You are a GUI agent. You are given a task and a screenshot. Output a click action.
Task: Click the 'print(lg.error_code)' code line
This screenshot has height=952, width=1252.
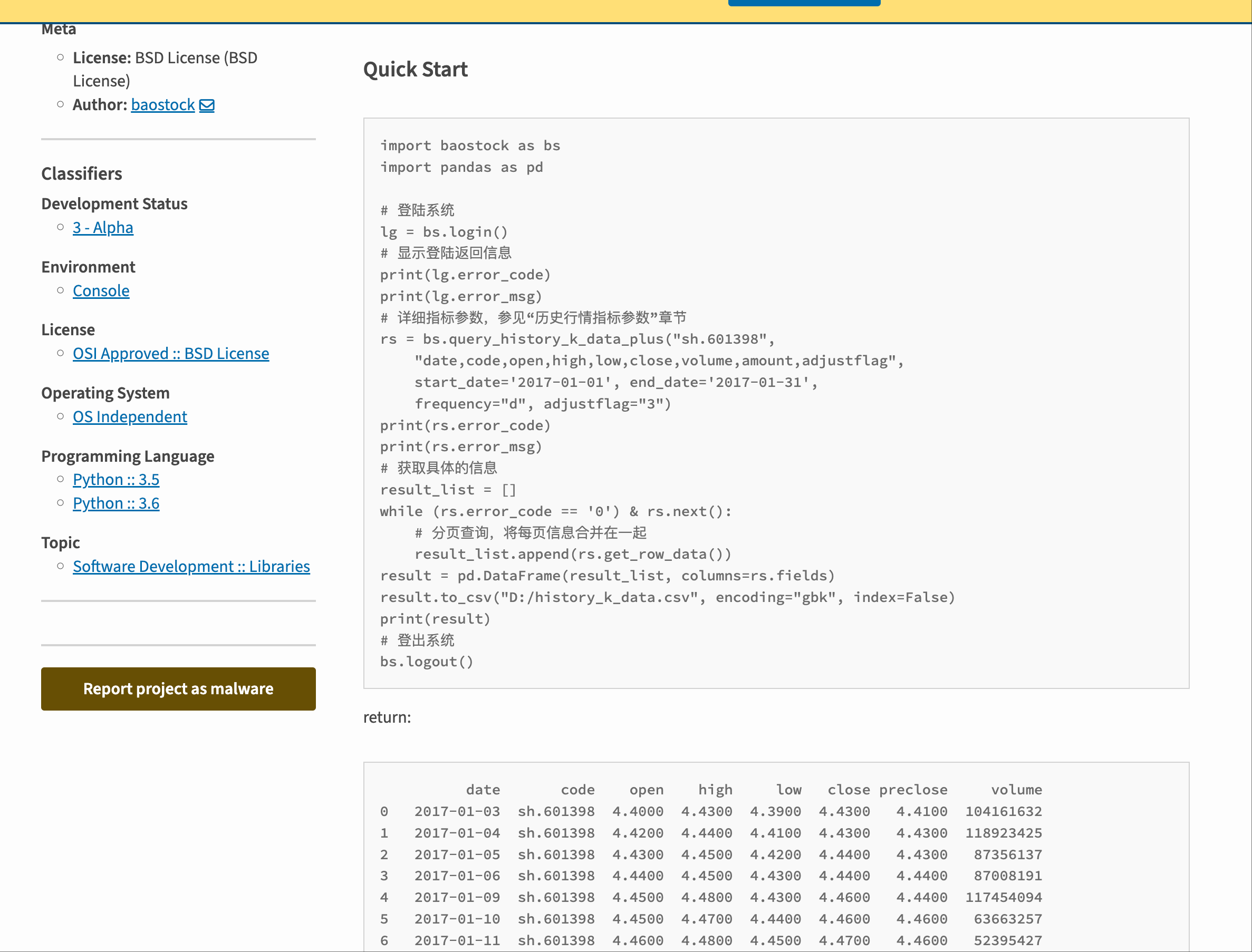[465, 275]
